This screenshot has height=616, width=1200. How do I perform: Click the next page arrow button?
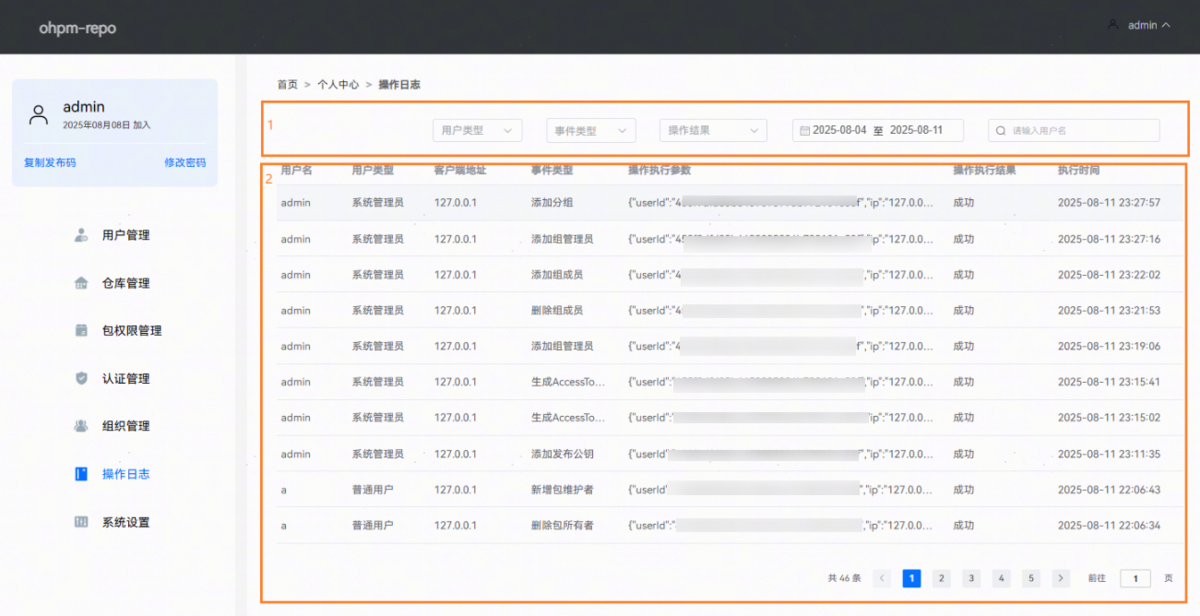coord(1061,578)
